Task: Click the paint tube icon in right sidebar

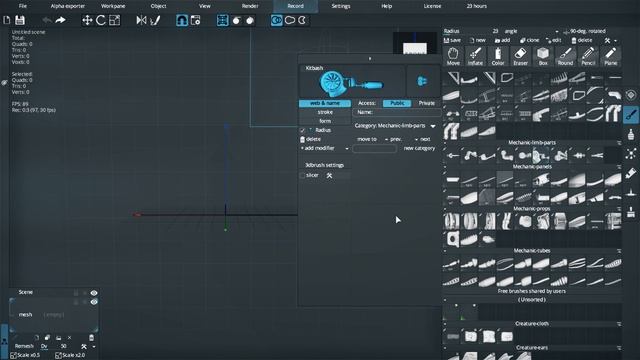Action: [631, 173]
